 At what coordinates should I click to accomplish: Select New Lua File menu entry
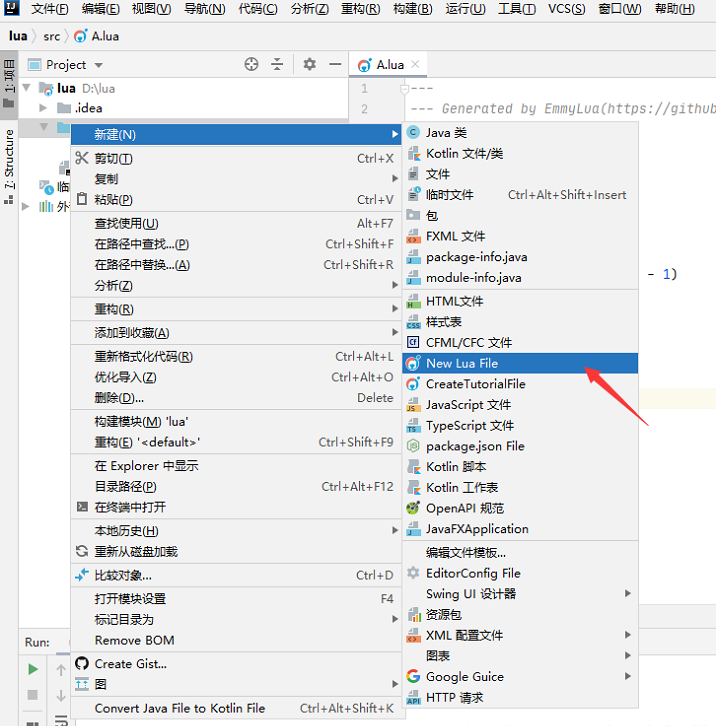521,363
